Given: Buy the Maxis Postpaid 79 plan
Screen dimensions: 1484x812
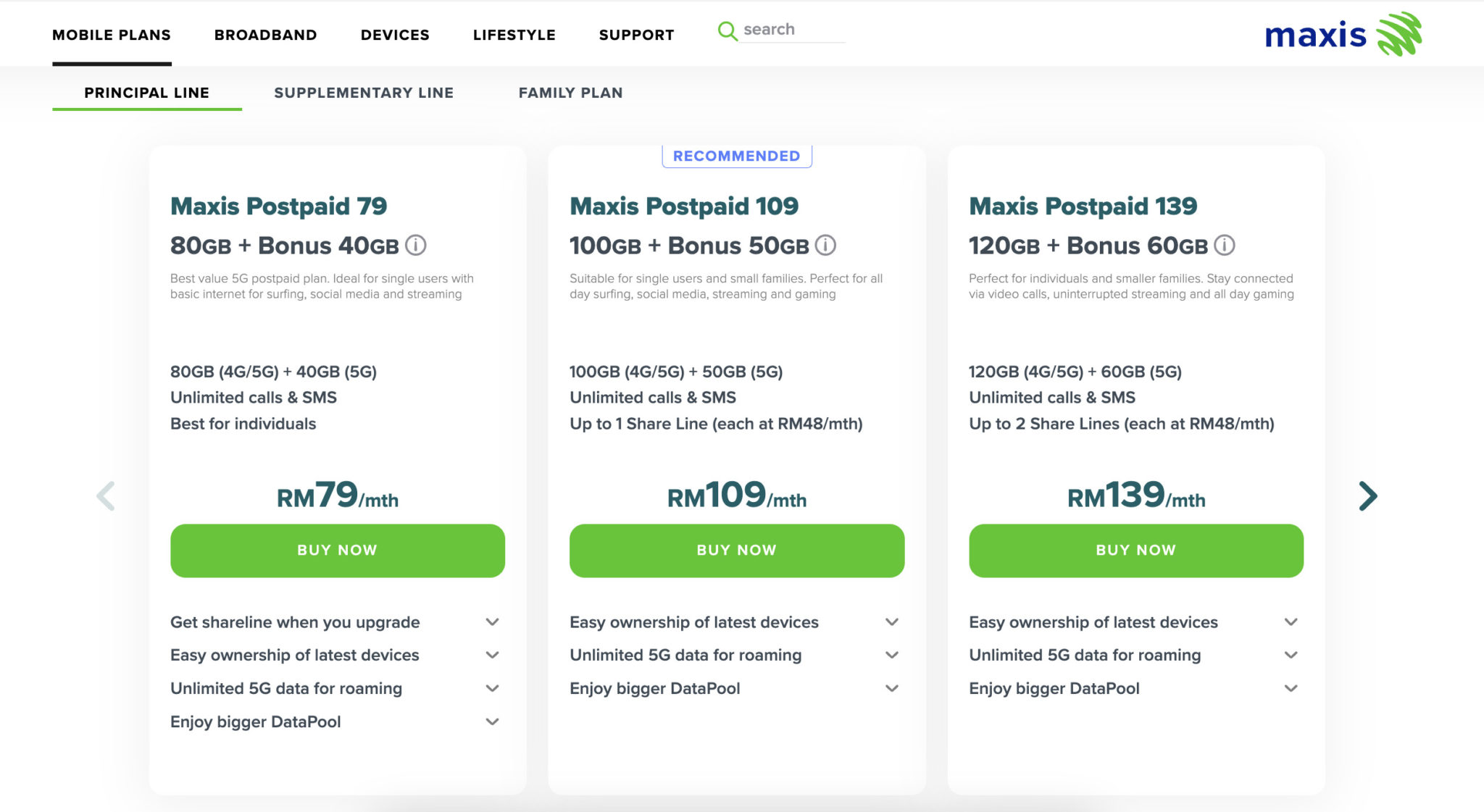Looking at the screenshot, I should point(338,551).
